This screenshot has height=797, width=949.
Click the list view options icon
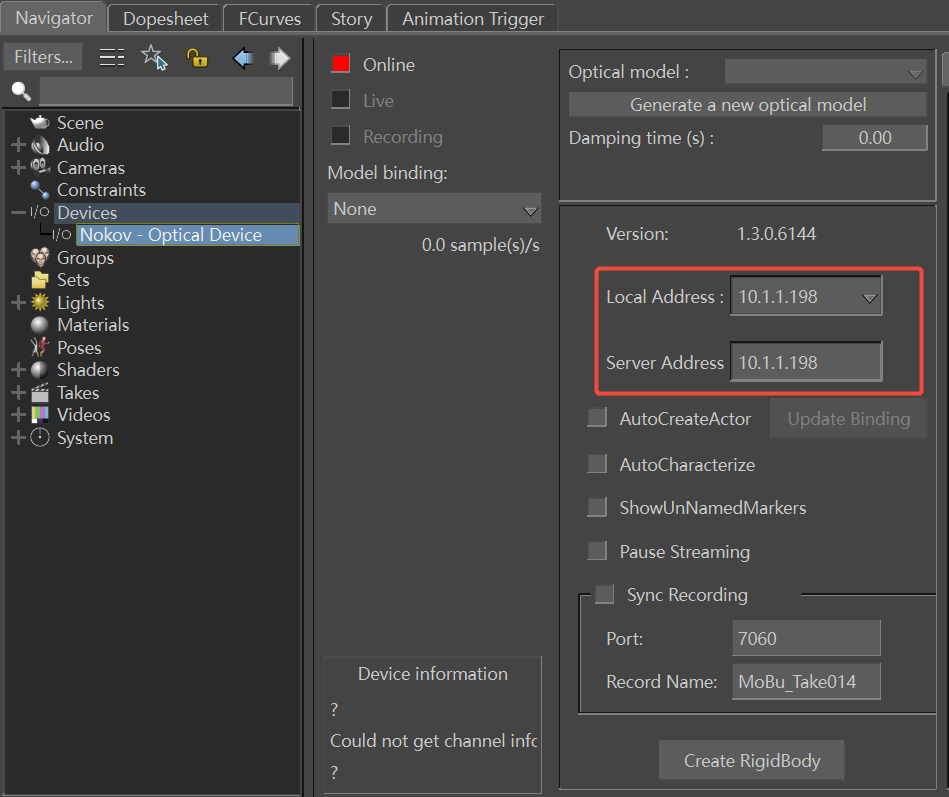tap(112, 57)
